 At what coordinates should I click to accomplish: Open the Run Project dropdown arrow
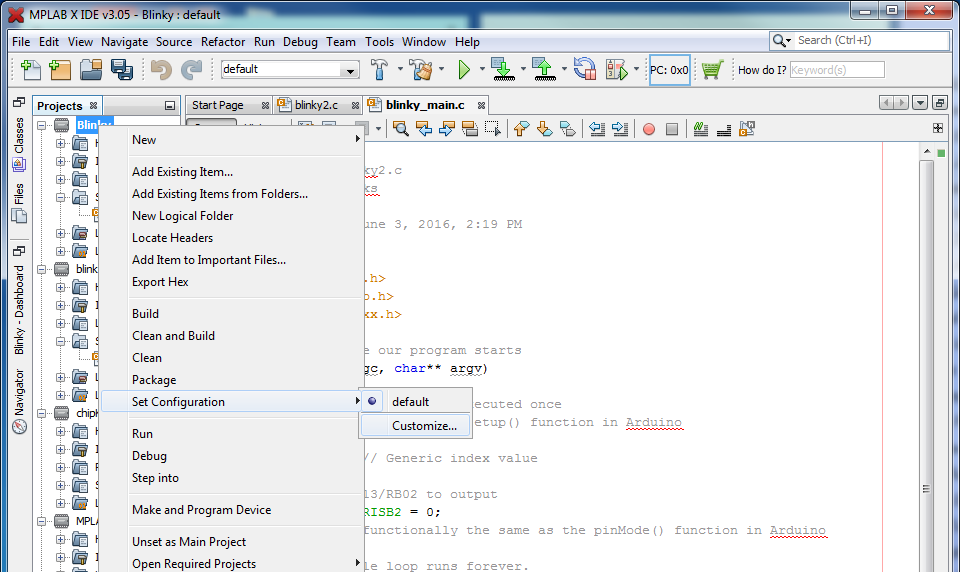[482, 69]
